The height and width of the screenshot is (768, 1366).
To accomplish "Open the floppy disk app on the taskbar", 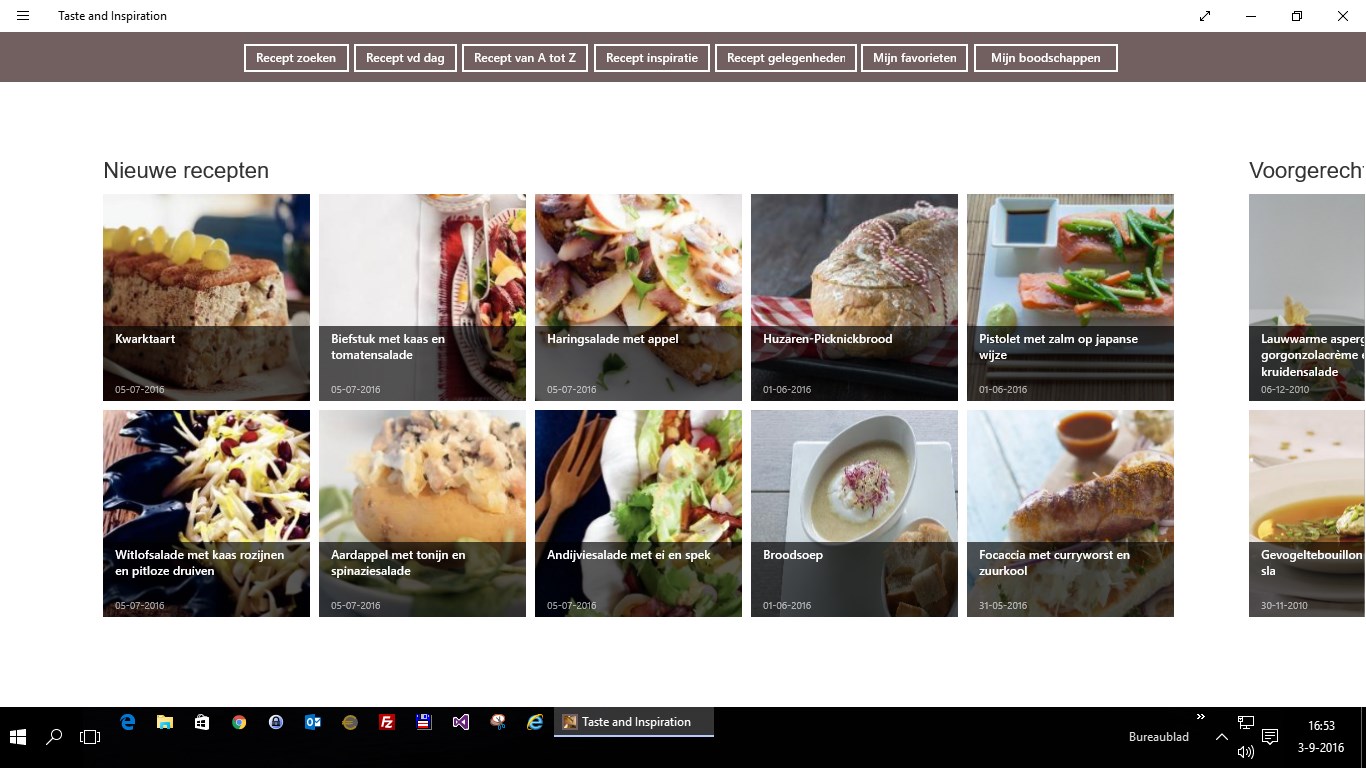I will (x=424, y=722).
